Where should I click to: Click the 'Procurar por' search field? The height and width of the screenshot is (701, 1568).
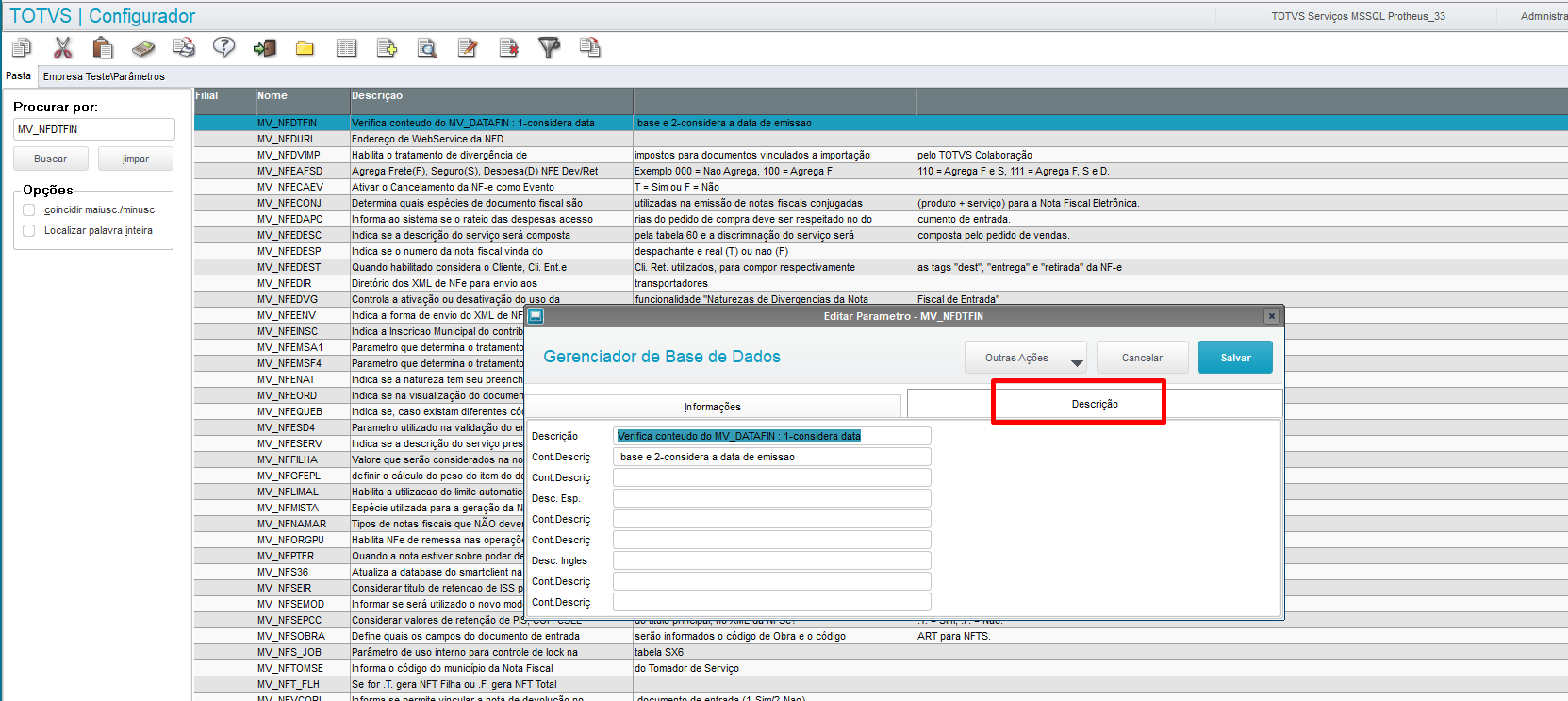(x=94, y=129)
